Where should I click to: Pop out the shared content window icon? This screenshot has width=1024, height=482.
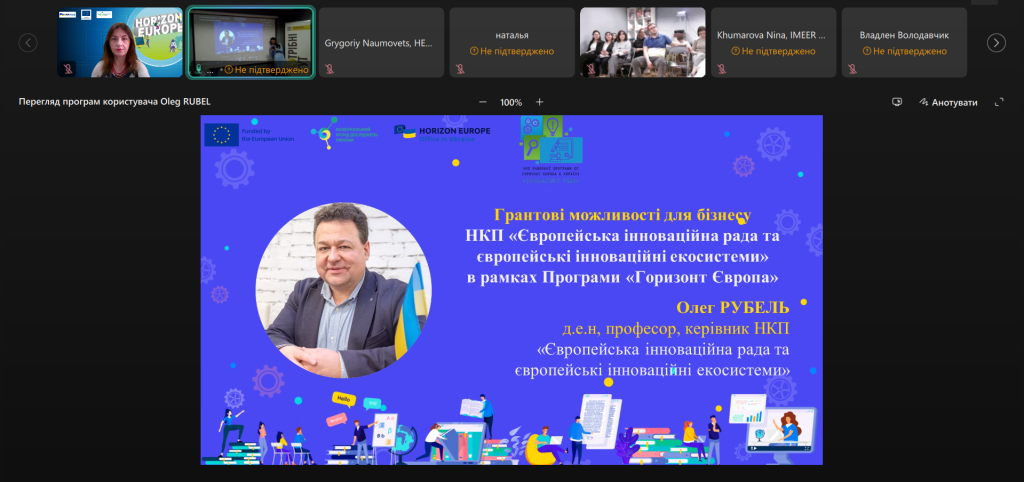(x=897, y=102)
